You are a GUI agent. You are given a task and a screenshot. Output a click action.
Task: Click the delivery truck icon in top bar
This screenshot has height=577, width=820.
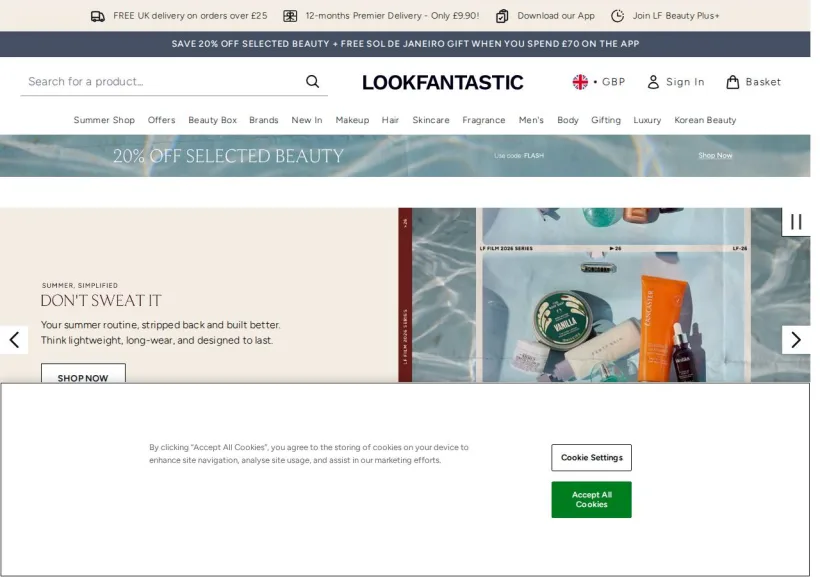(x=98, y=16)
